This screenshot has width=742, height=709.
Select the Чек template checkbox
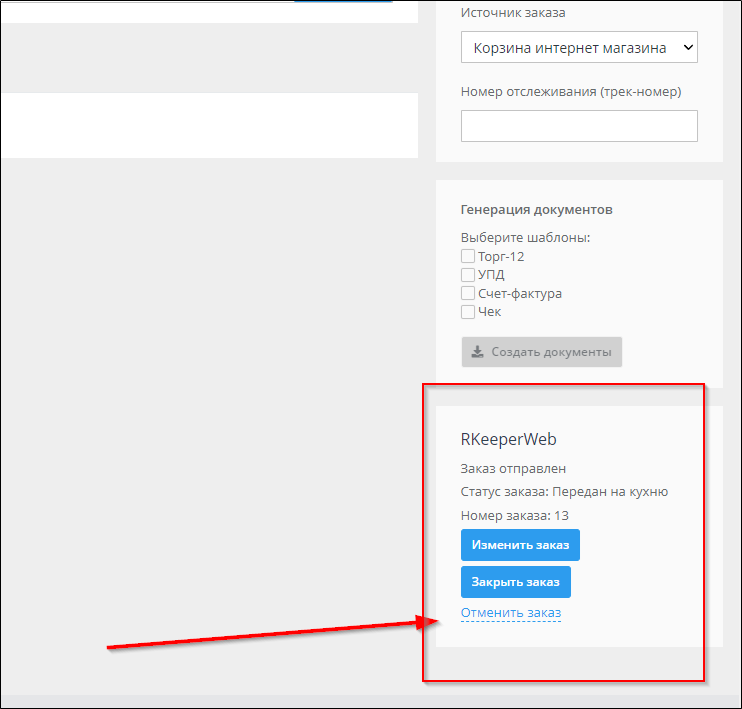(468, 312)
